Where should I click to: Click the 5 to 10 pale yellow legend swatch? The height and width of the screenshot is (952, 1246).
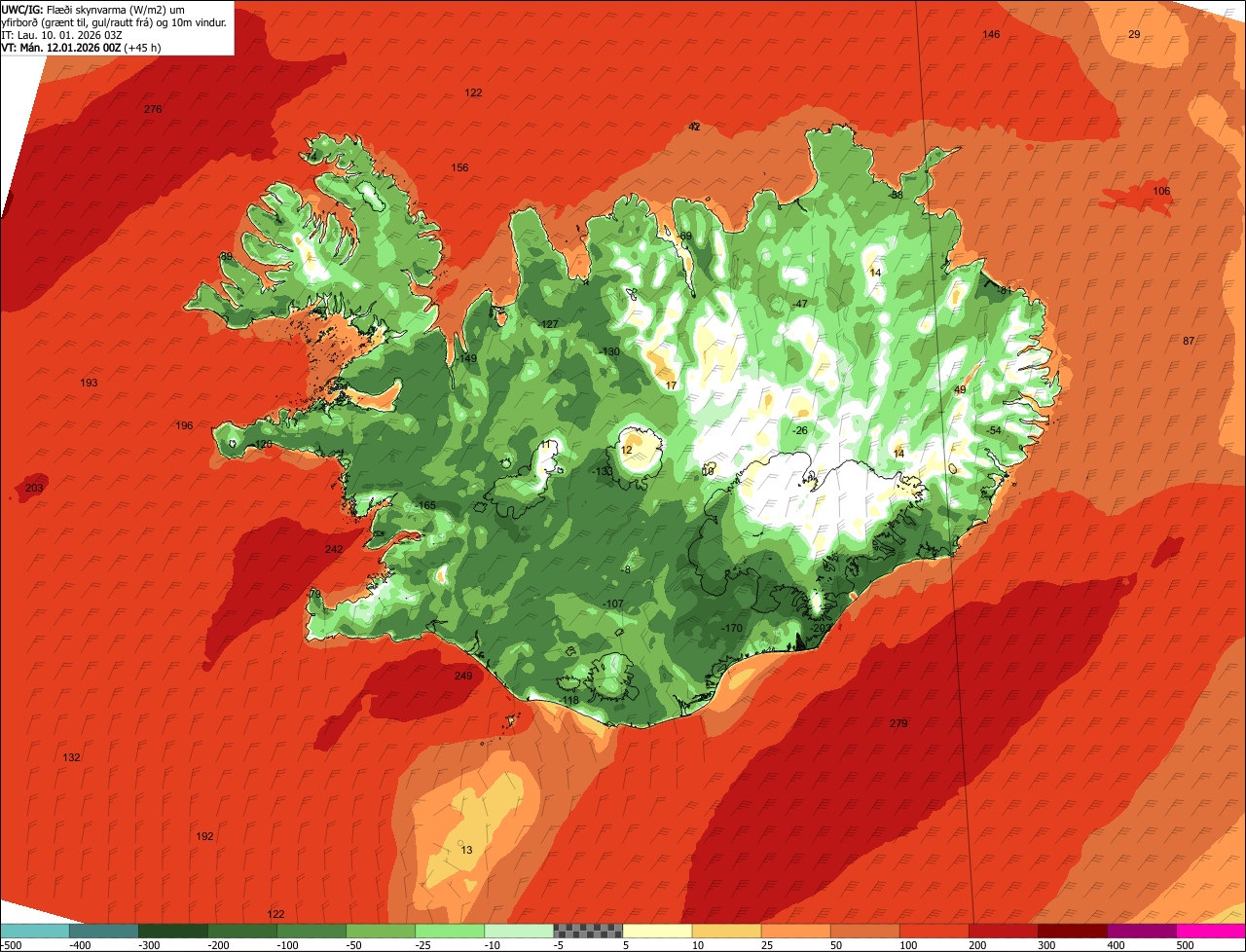click(x=657, y=931)
